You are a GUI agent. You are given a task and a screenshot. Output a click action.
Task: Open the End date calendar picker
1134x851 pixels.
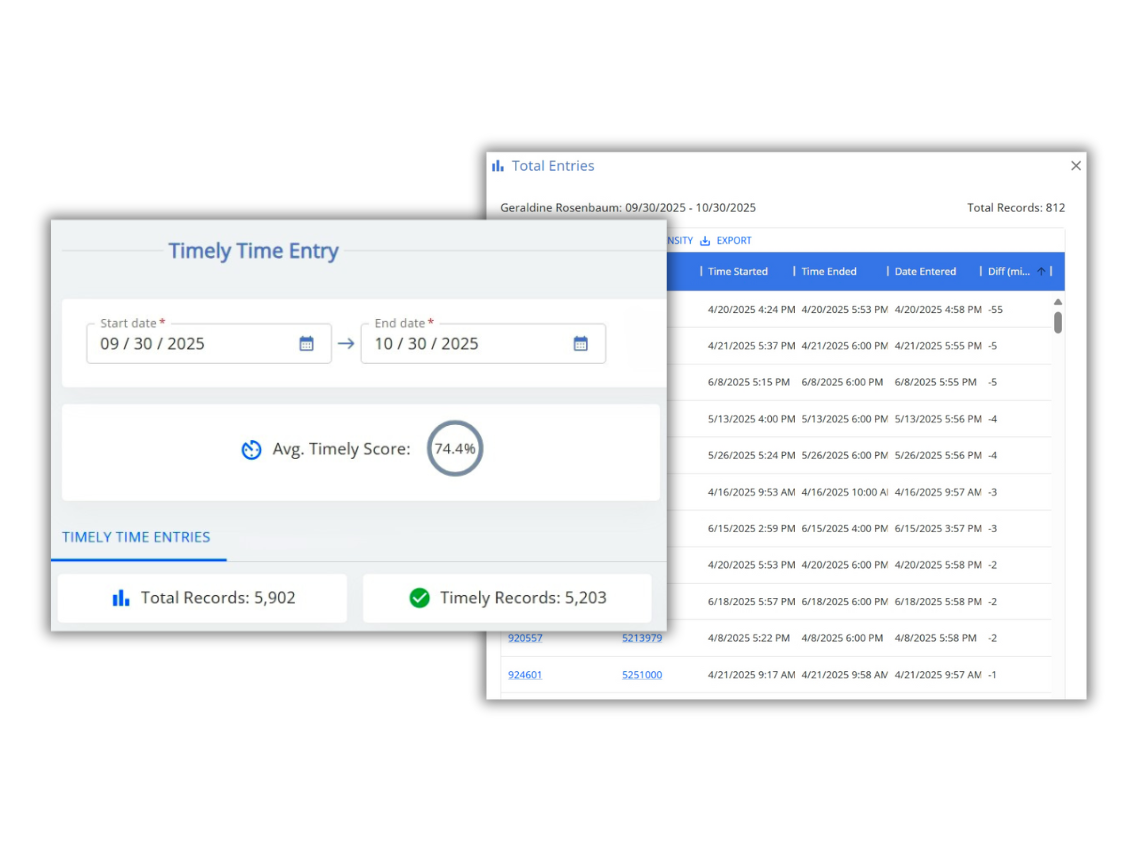(x=580, y=344)
